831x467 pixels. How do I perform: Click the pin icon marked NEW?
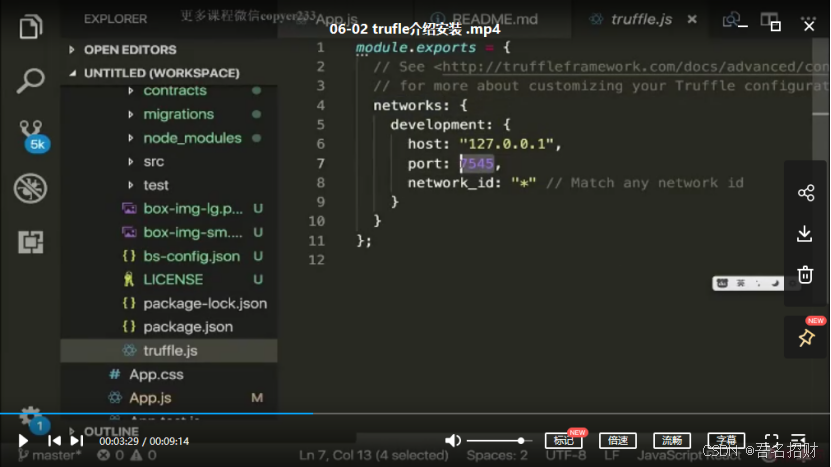point(806,337)
